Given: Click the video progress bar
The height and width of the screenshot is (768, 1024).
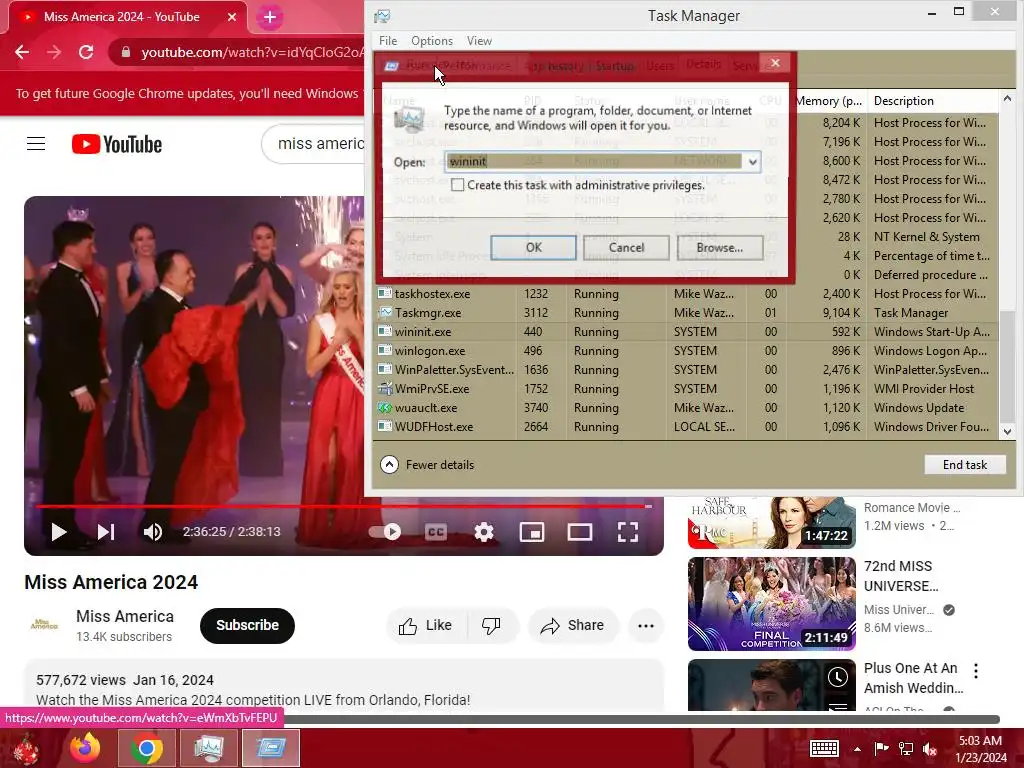Looking at the screenshot, I should point(344,506).
